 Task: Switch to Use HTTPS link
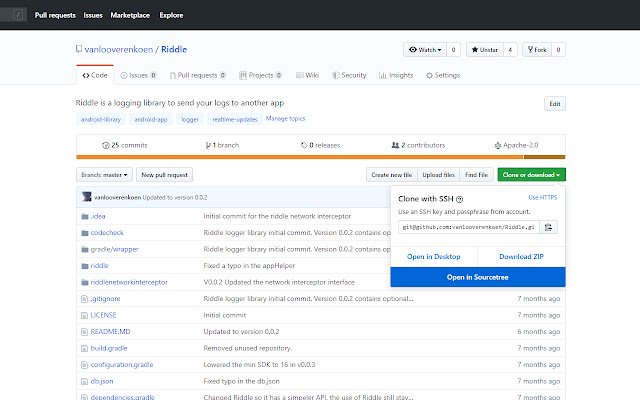543,198
